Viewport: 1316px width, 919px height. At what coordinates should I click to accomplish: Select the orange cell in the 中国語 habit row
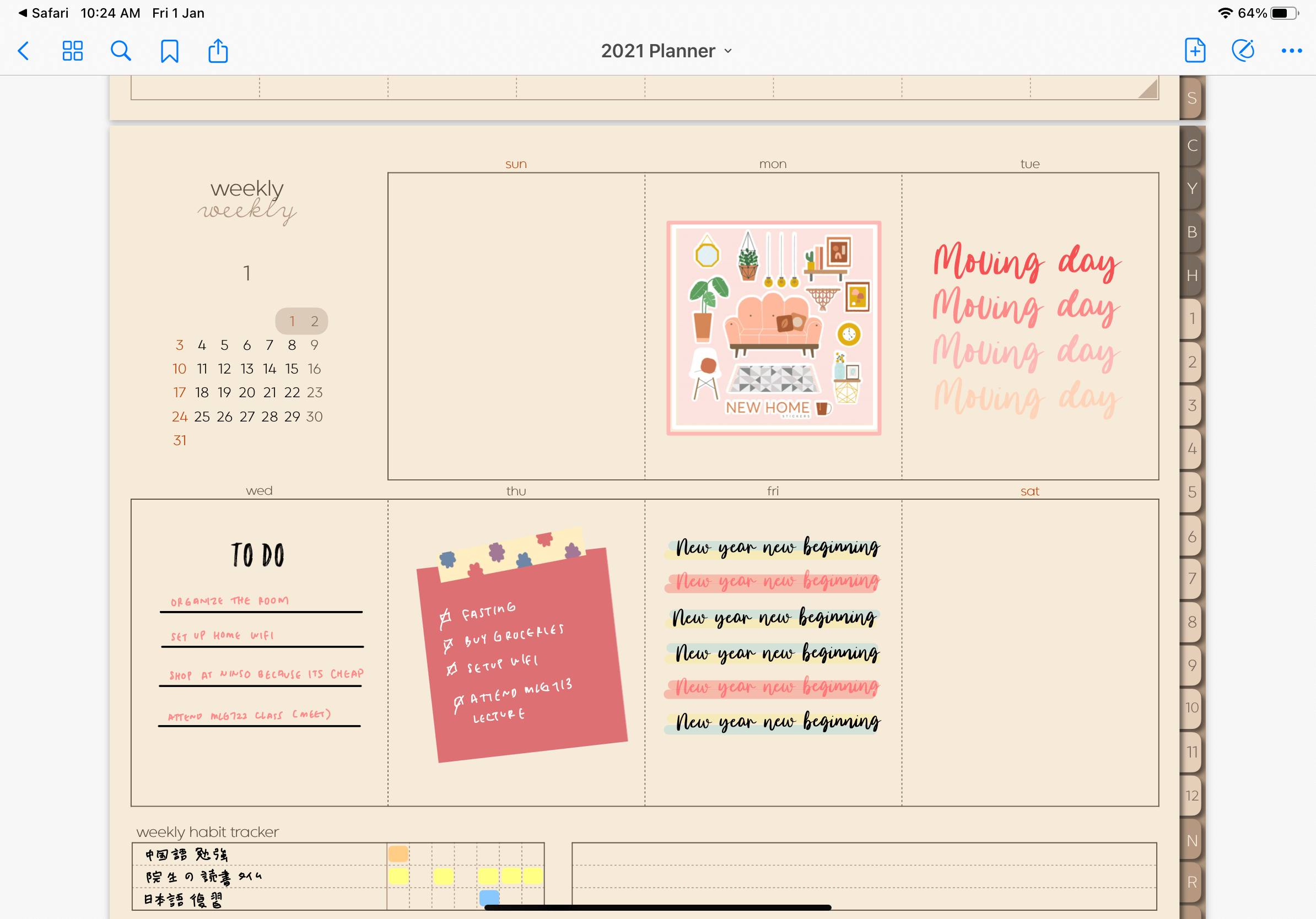coord(399,853)
